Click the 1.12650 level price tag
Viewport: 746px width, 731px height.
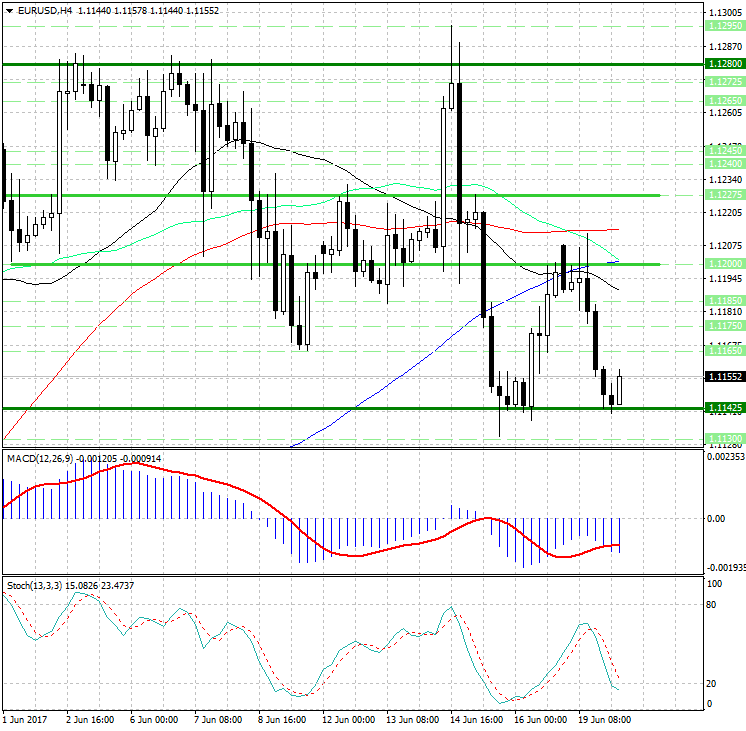725,100
